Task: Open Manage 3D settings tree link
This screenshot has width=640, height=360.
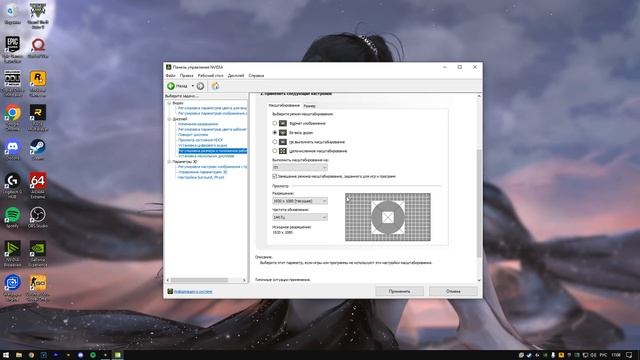Action: [202, 172]
